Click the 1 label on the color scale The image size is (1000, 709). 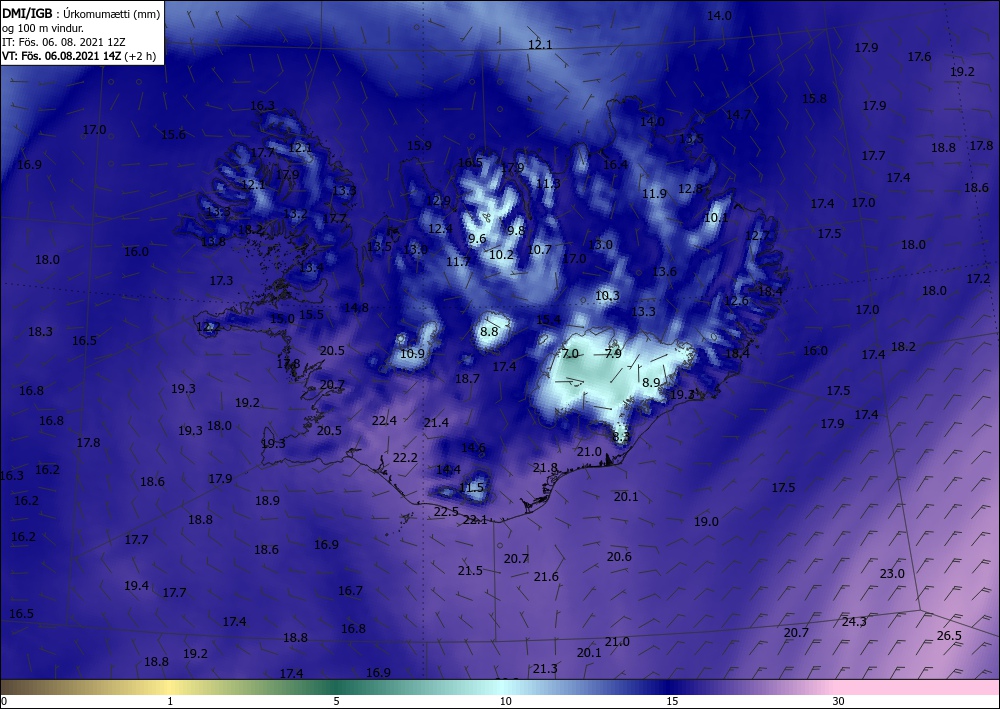pyautogui.click(x=170, y=701)
